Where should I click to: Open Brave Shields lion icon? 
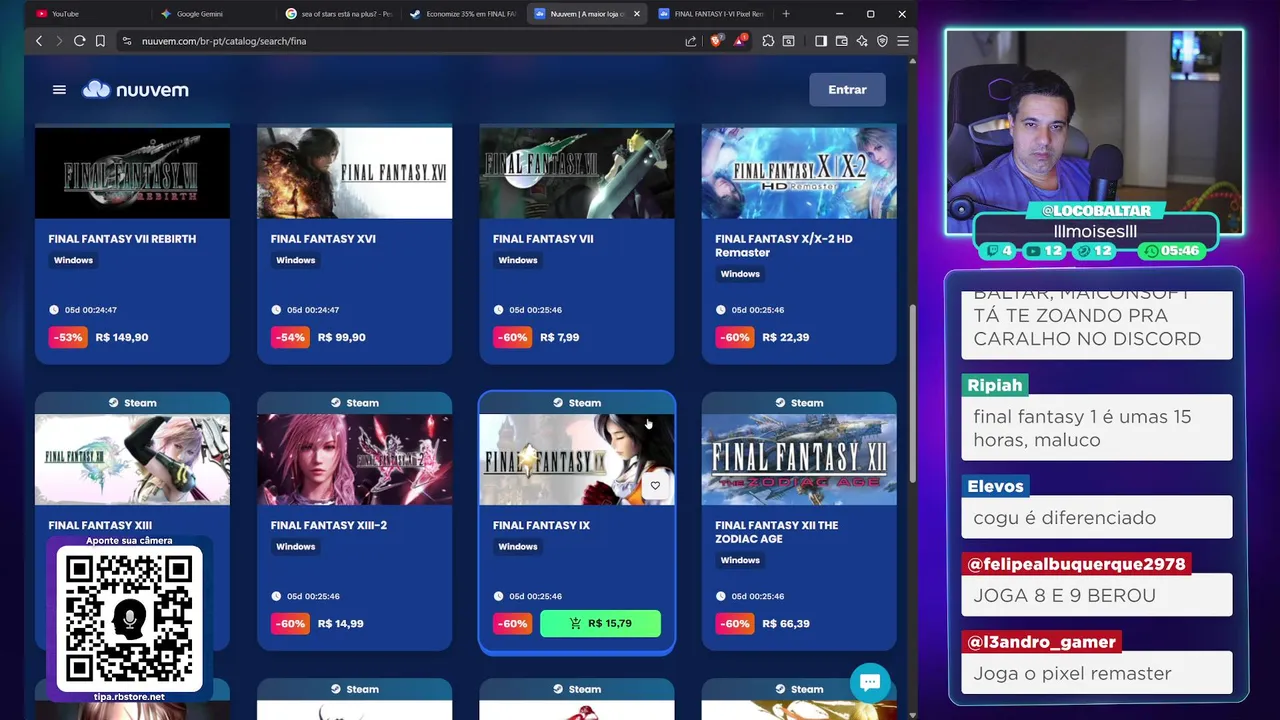[716, 41]
